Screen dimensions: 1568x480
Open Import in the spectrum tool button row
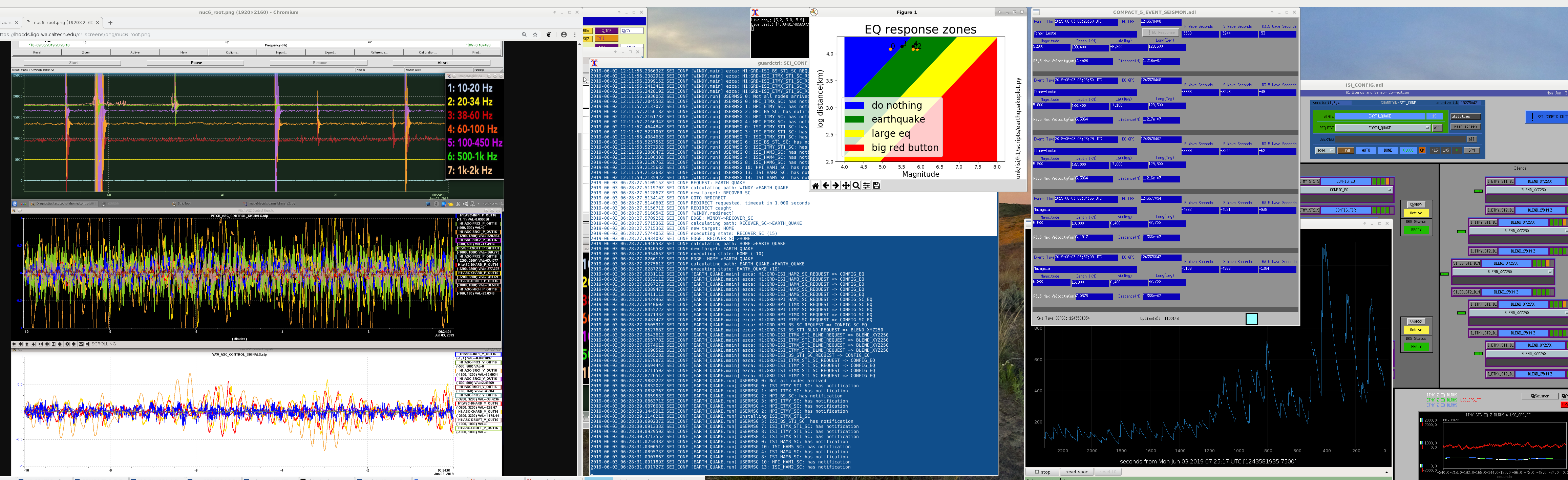click(281, 52)
